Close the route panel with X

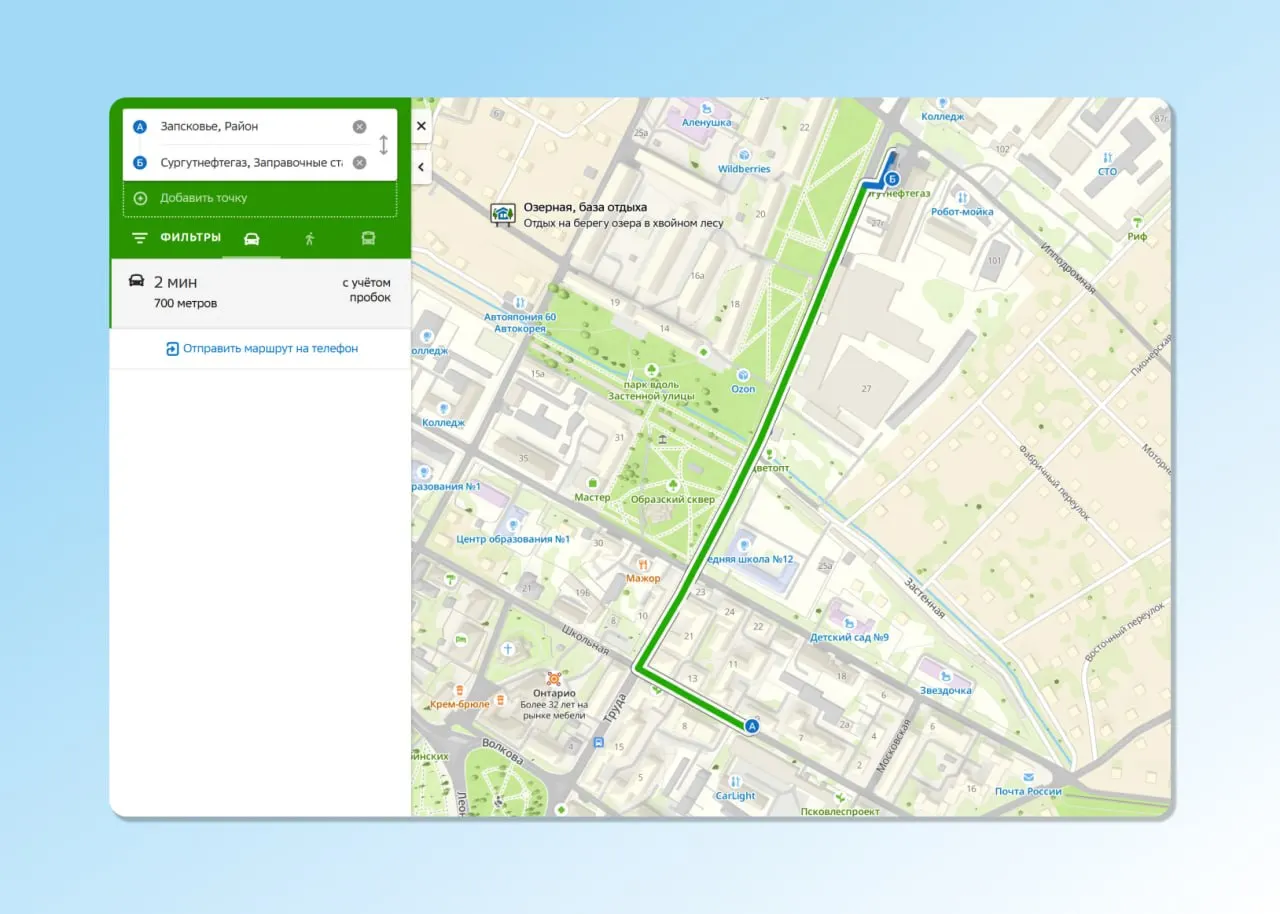coord(421,126)
